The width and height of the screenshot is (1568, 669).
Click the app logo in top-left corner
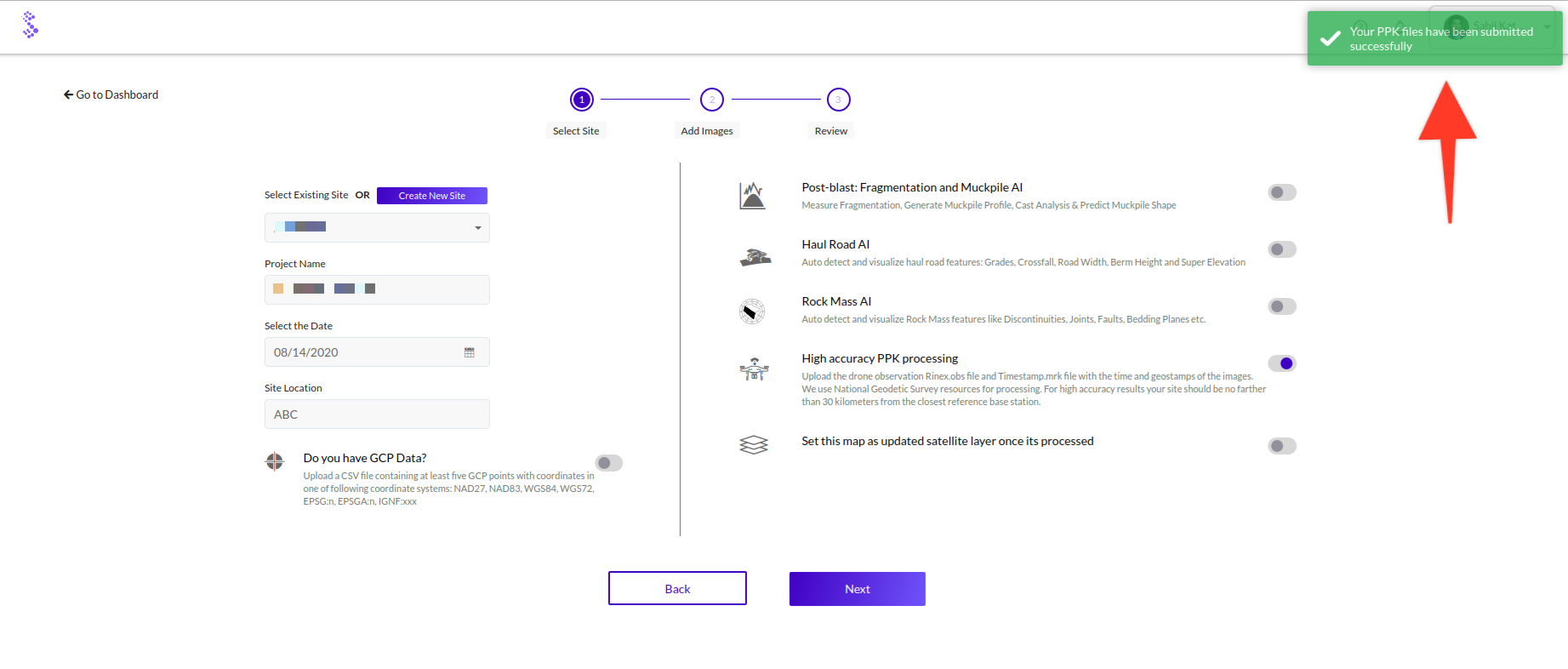(x=31, y=26)
